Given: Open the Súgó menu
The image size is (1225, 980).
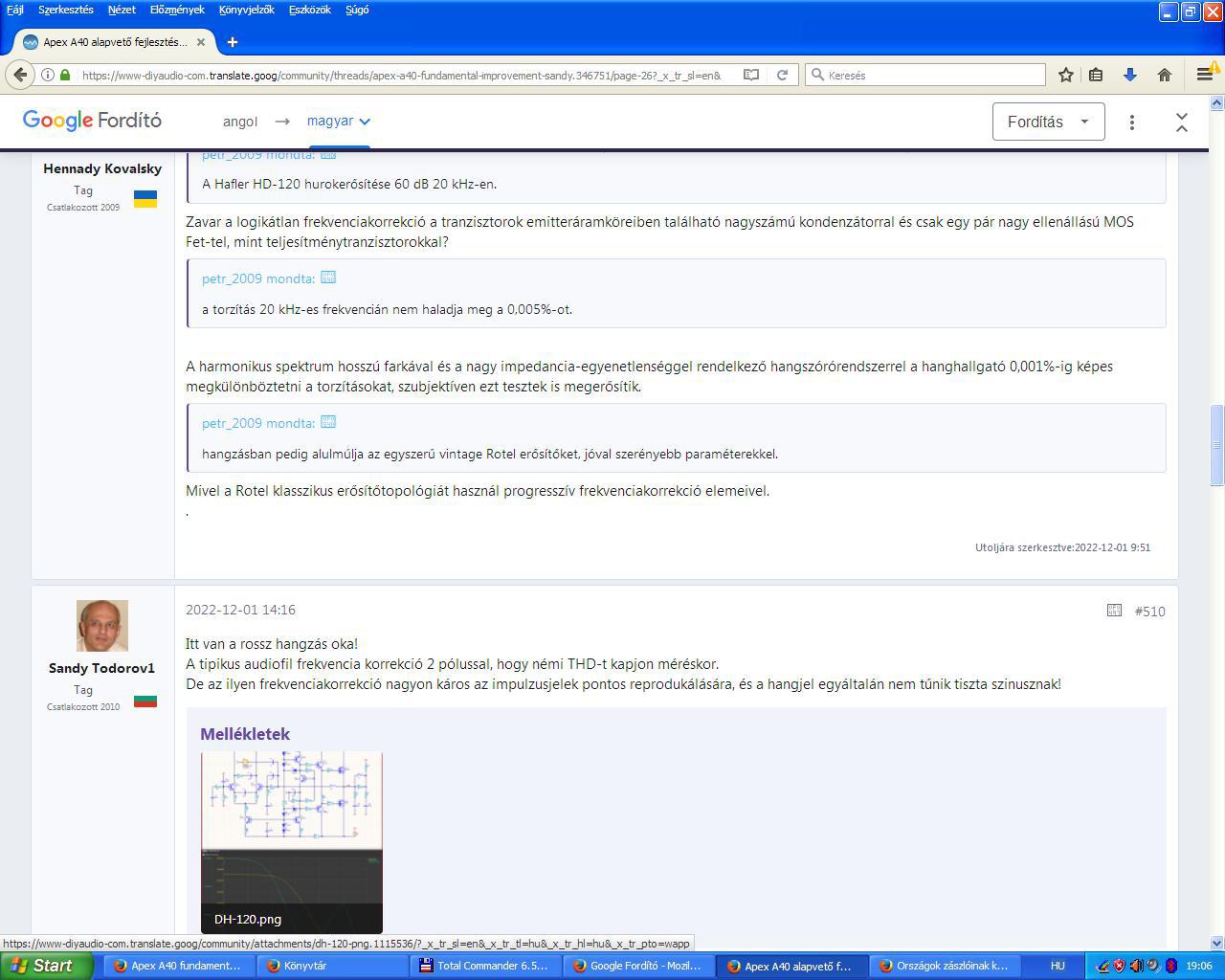Looking at the screenshot, I should (x=357, y=10).
